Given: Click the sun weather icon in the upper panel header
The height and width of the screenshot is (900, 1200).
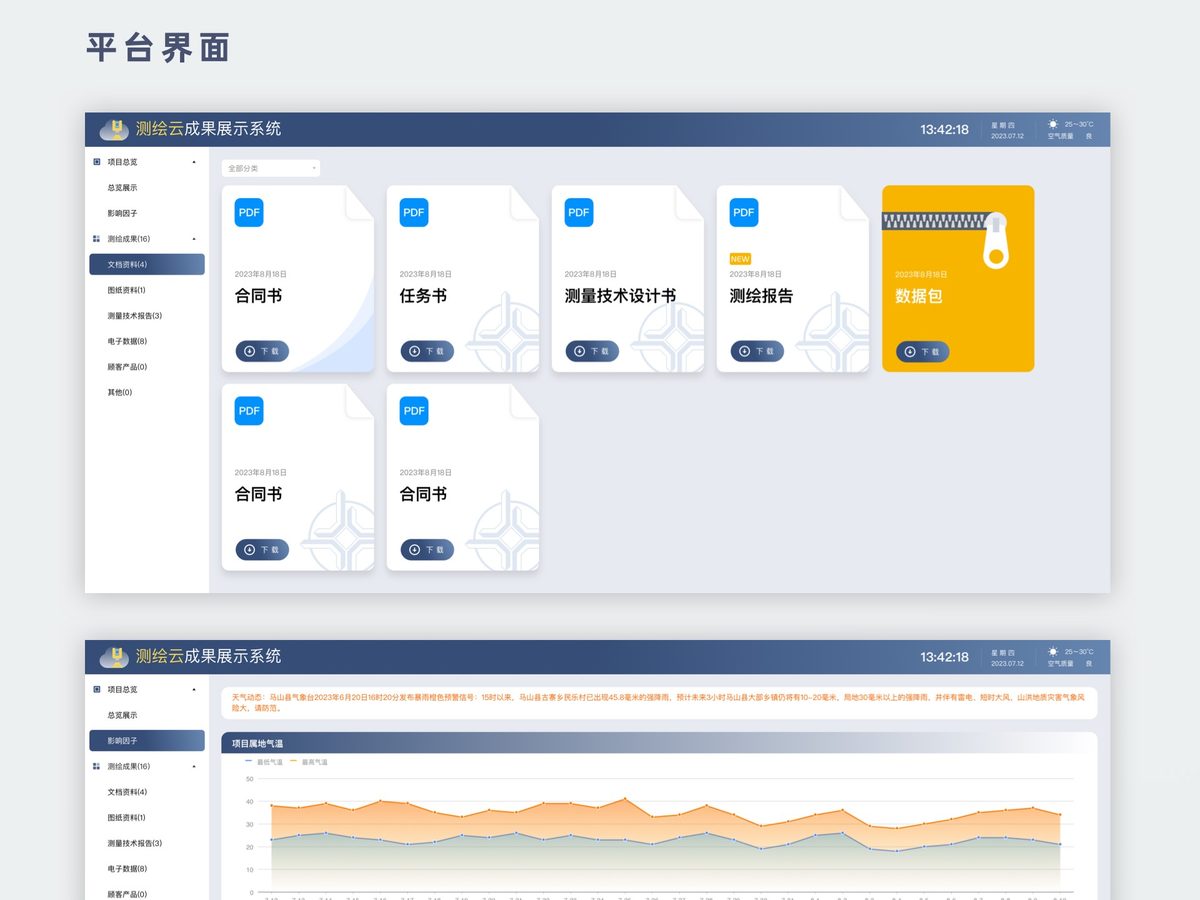Looking at the screenshot, I should point(1053,124).
